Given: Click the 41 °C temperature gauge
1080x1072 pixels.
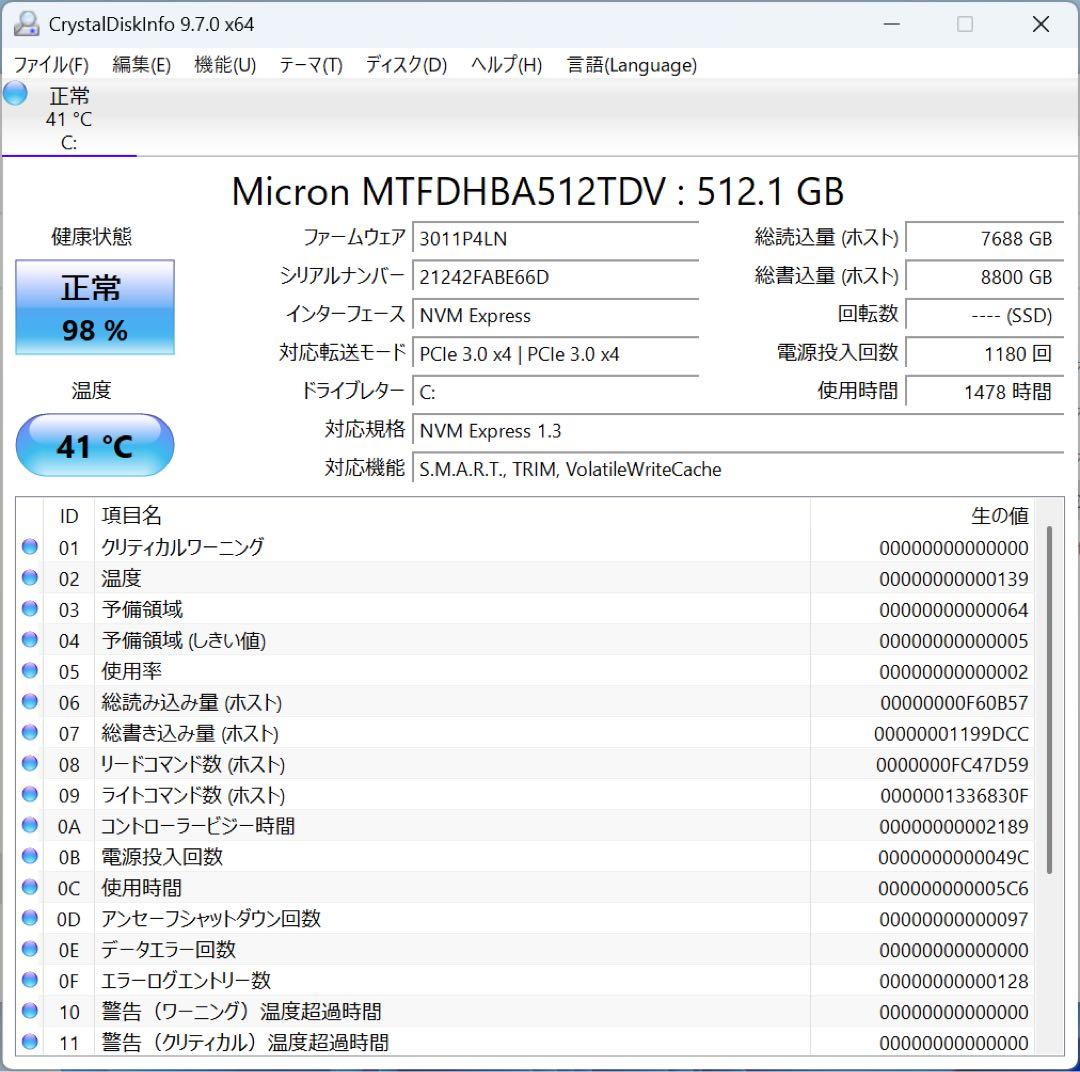Looking at the screenshot, I should pos(94,445).
